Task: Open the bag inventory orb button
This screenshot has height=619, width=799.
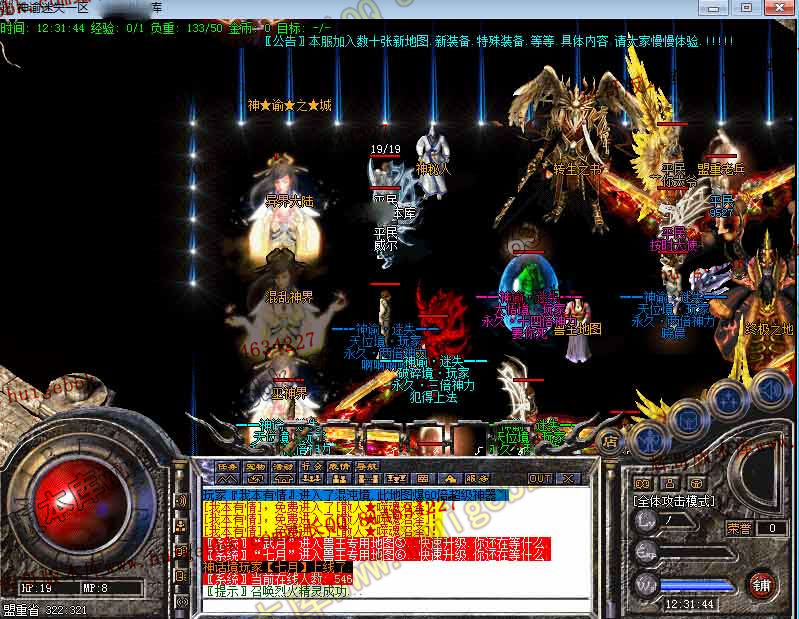Action: 688,420
